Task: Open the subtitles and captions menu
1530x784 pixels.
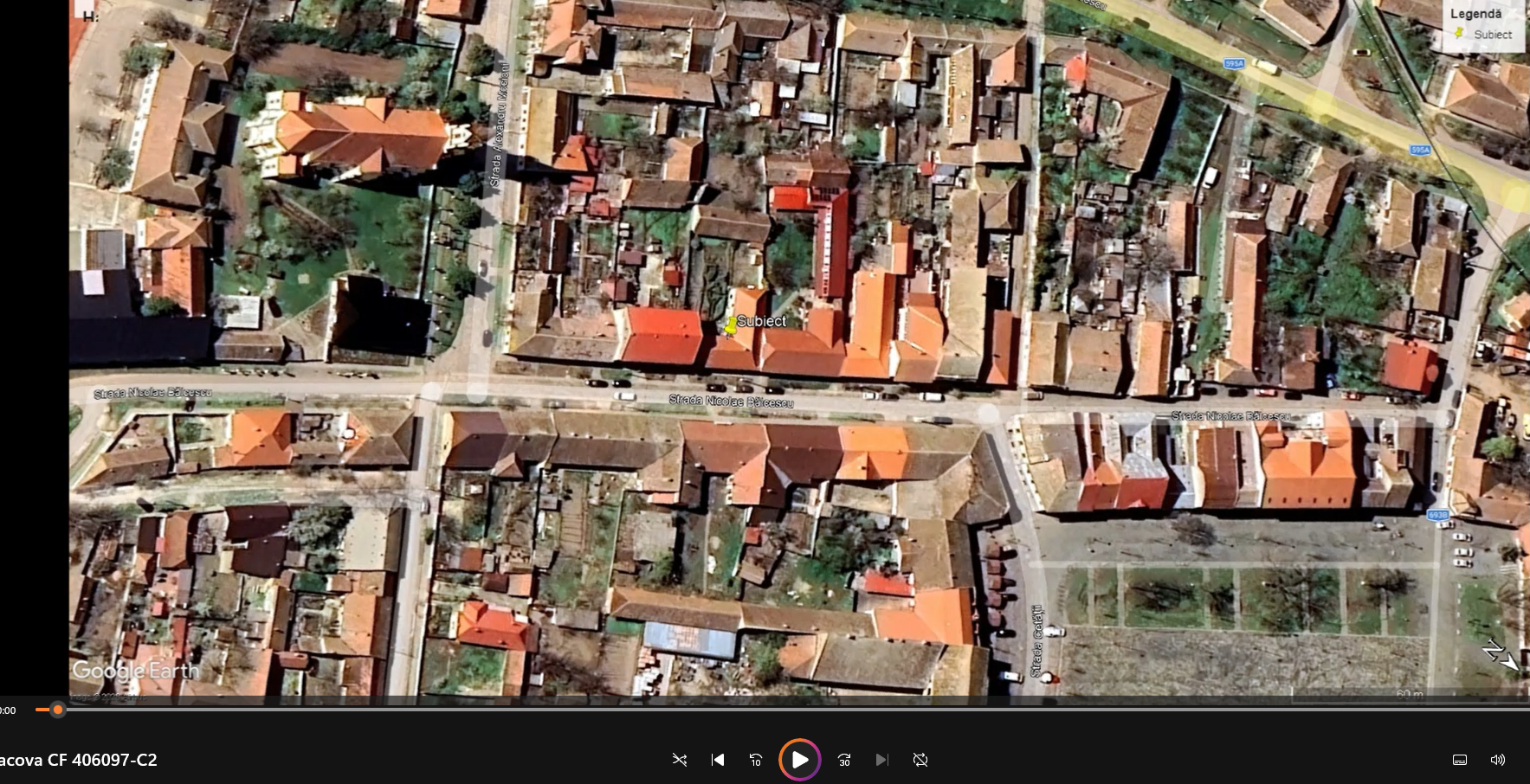Action: [x=1460, y=760]
